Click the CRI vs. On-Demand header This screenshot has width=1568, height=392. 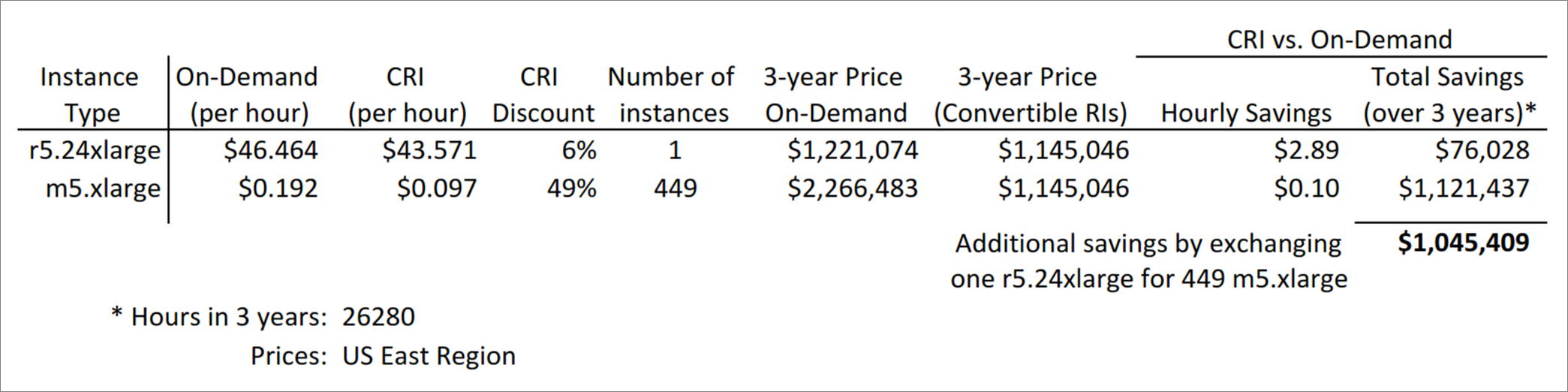click(x=1340, y=39)
